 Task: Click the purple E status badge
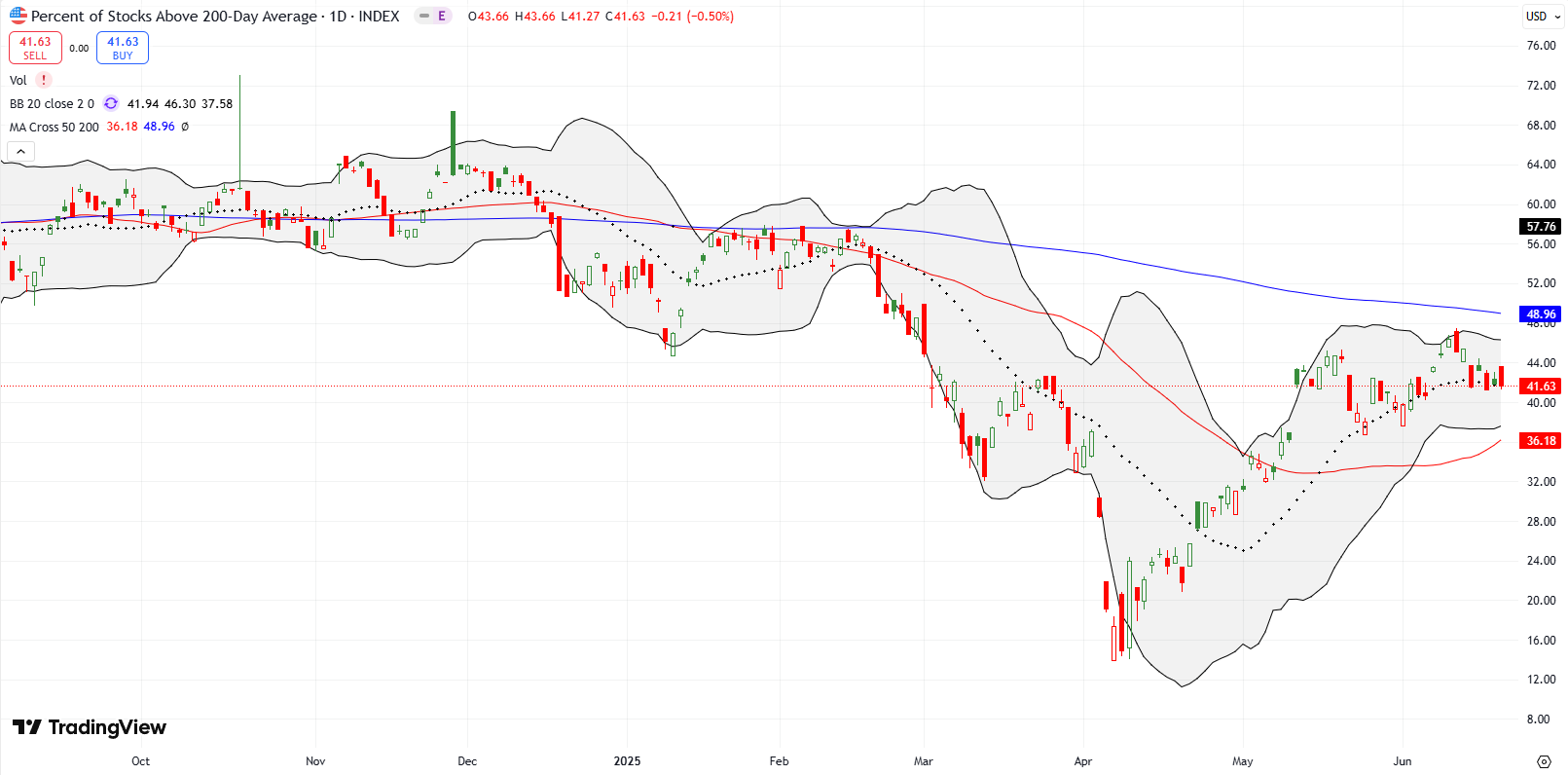pos(441,17)
